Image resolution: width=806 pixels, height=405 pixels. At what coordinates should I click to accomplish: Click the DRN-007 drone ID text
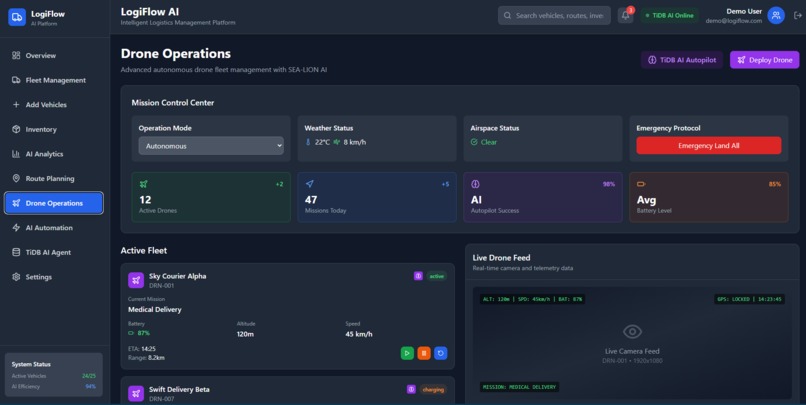click(x=162, y=399)
